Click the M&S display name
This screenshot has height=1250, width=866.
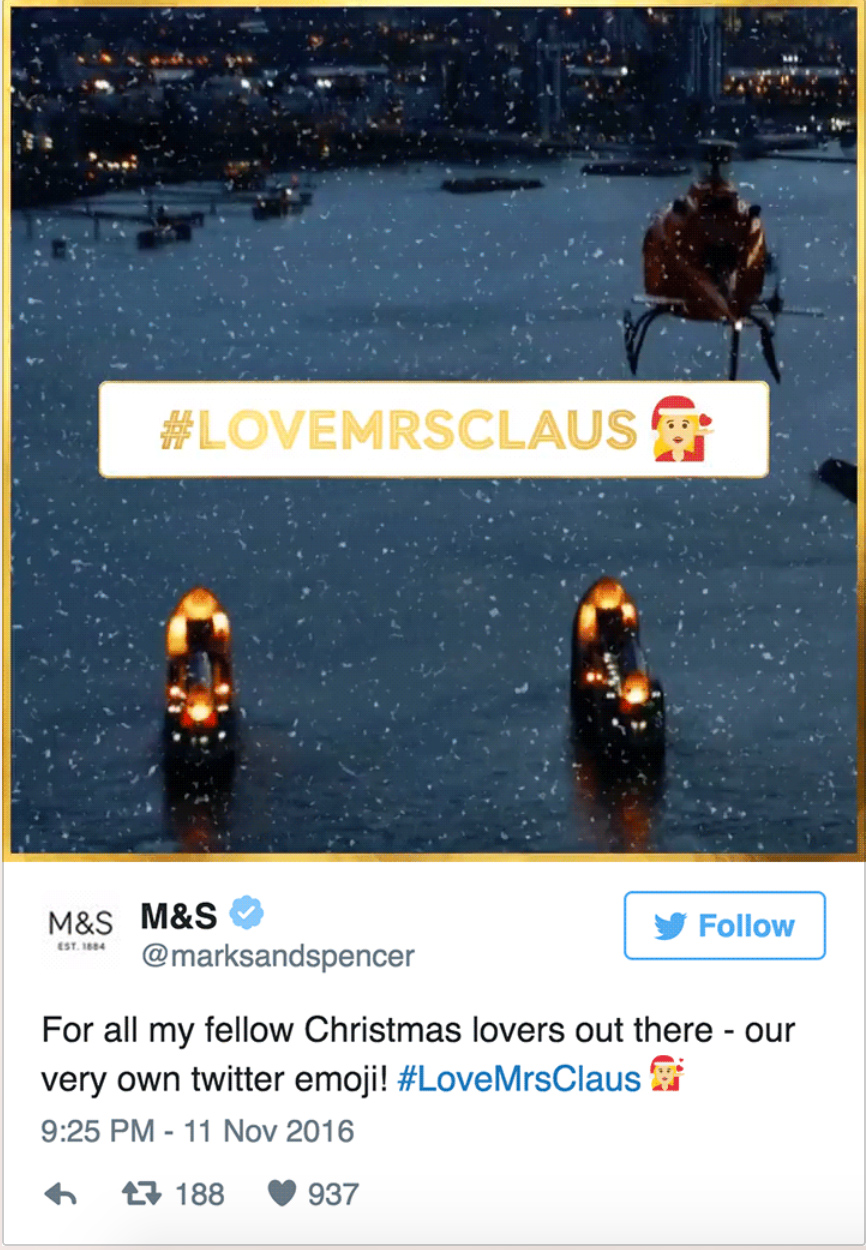(x=179, y=914)
